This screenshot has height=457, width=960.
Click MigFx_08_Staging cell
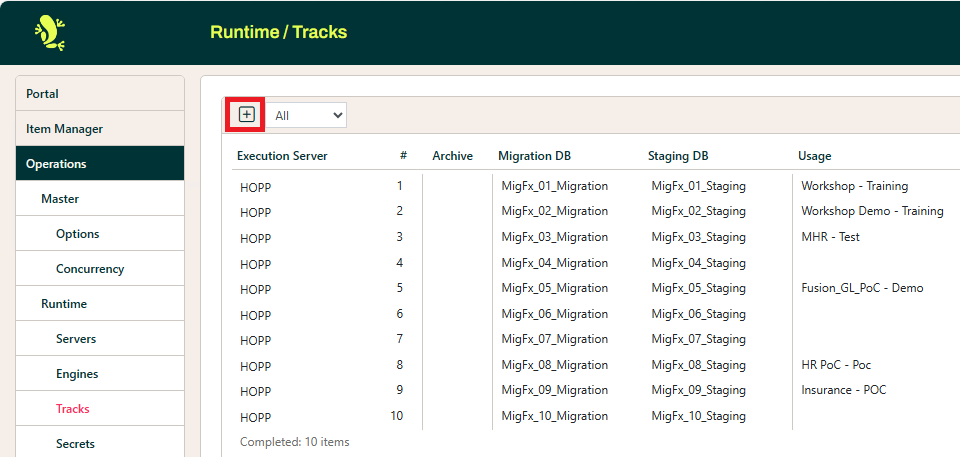click(x=699, y=365)
